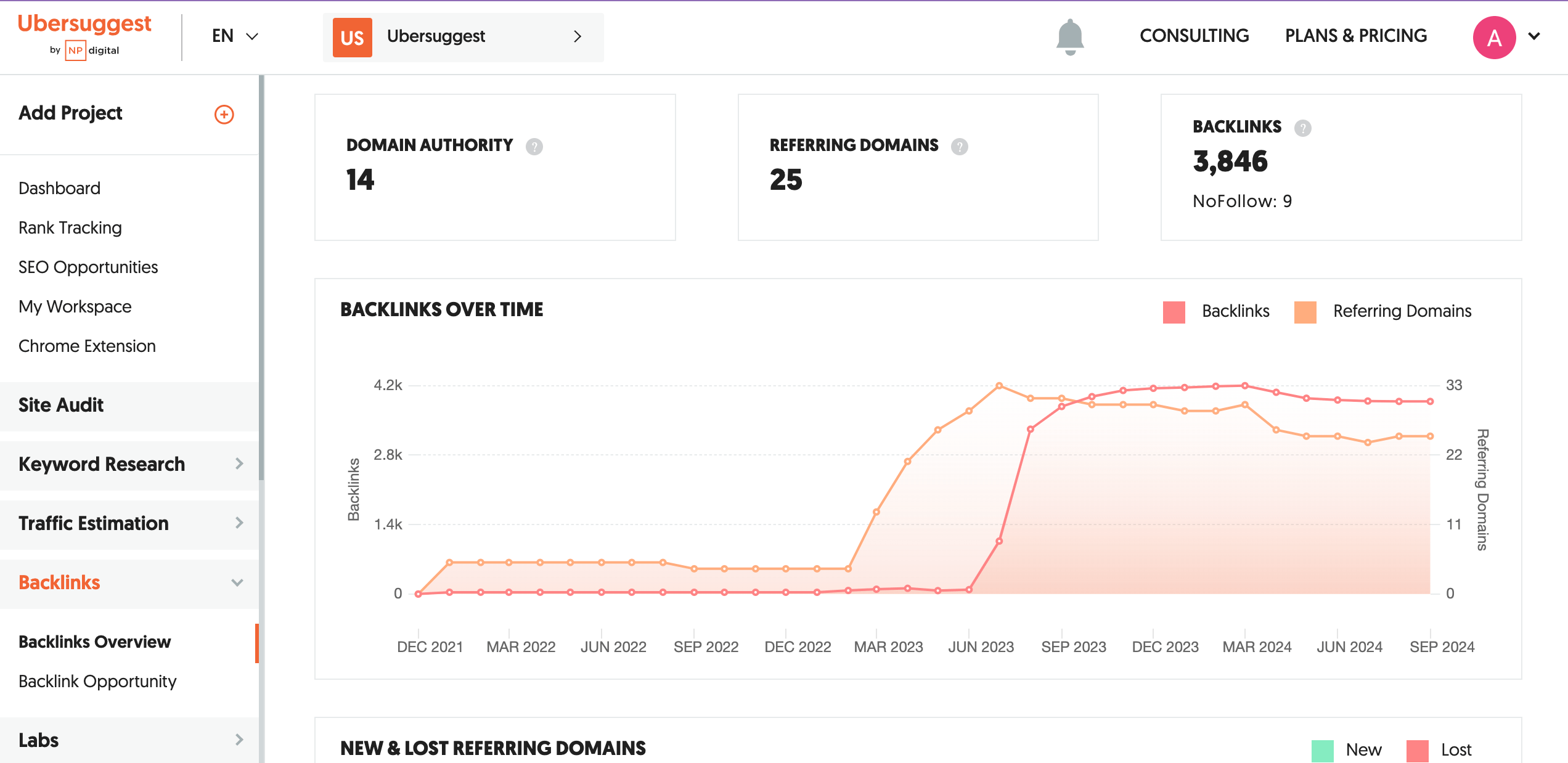Open Domain Authority help tooltip icon

click(x=534, y=146)
